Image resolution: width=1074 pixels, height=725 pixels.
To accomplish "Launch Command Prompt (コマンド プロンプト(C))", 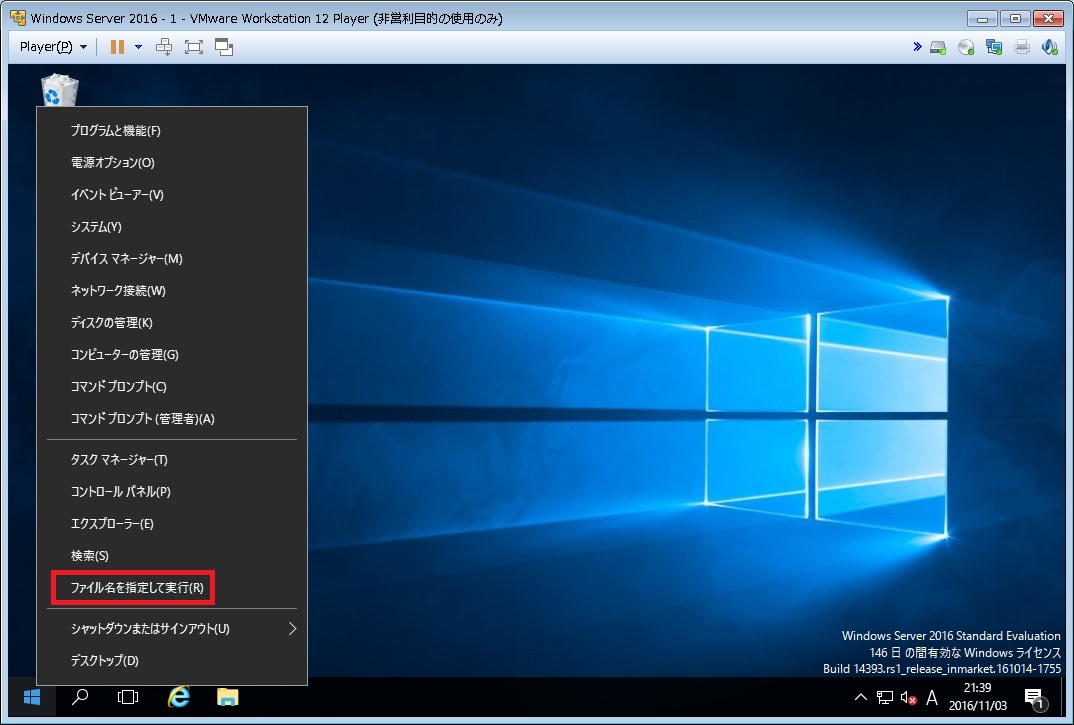I will 171,386.
